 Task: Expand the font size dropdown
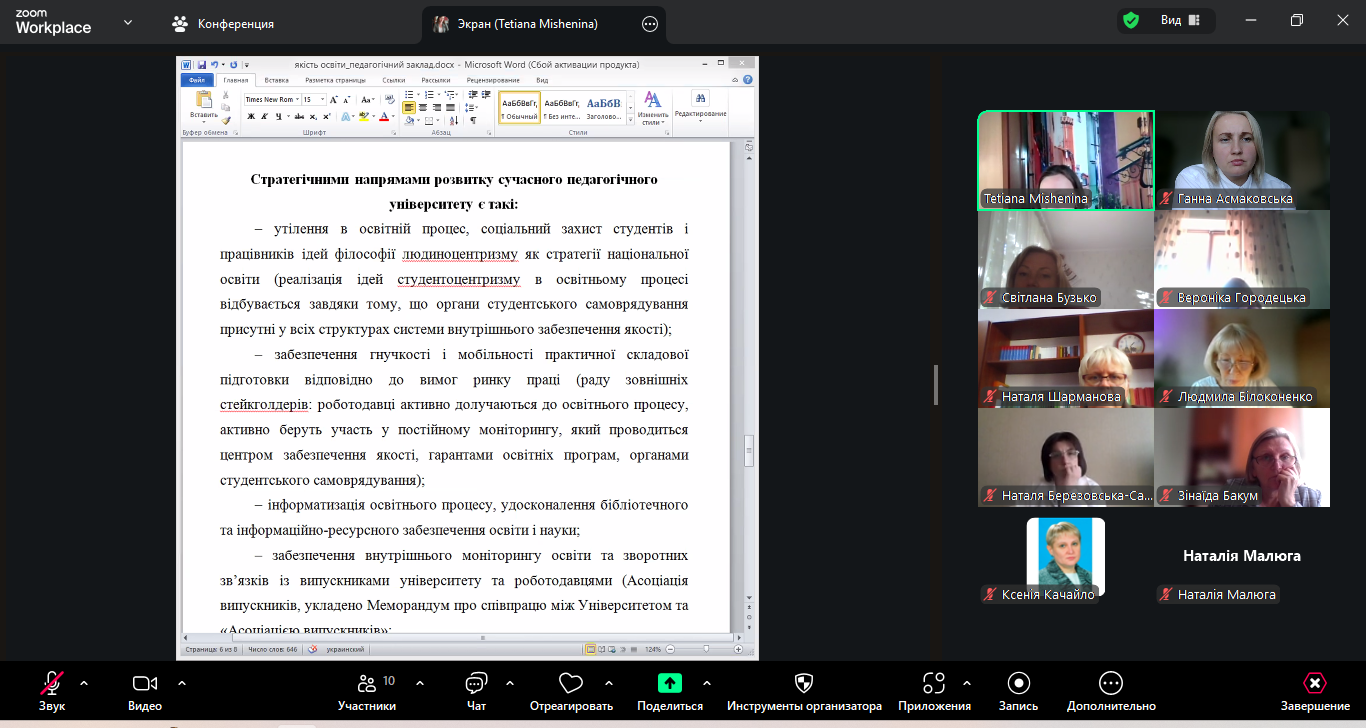coord(323,100)
